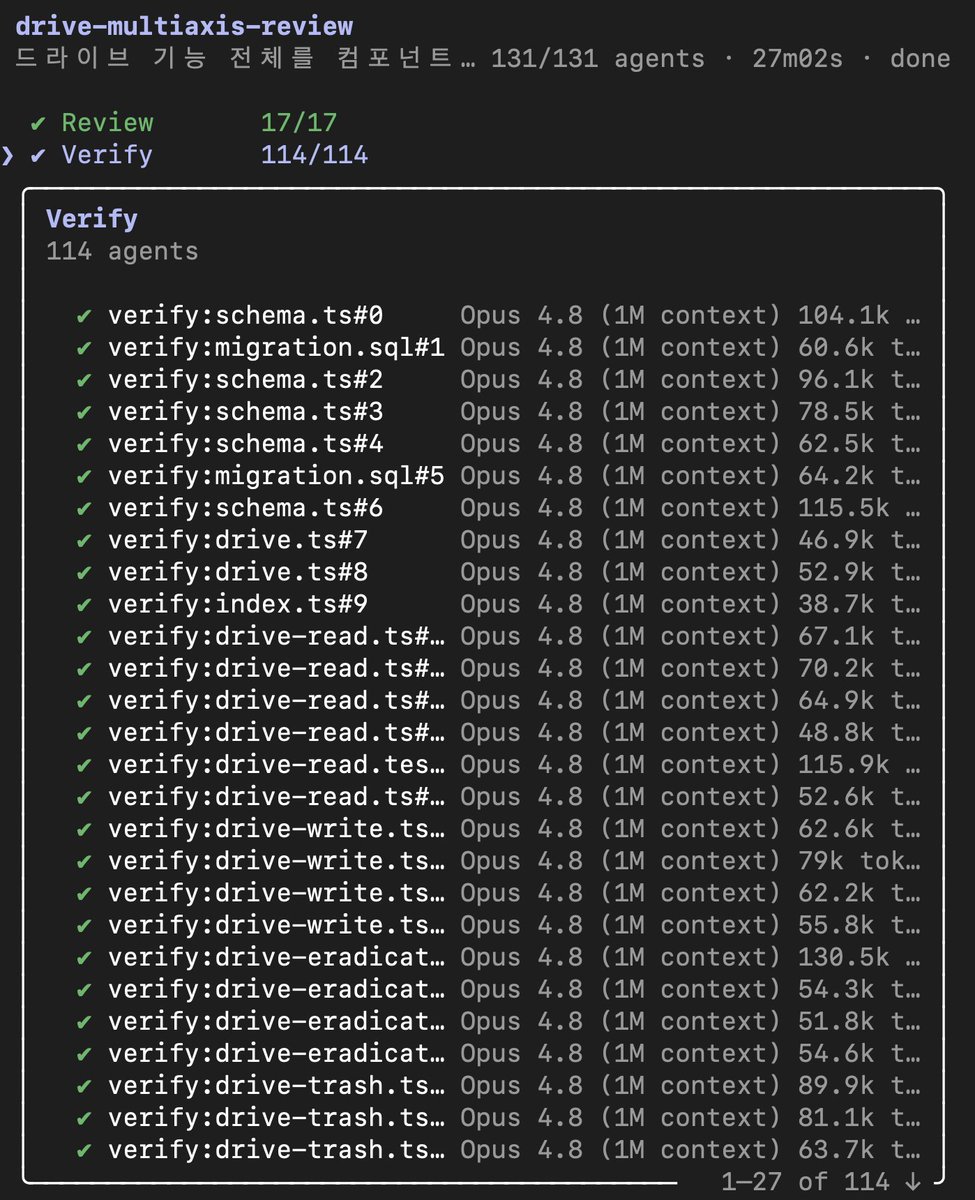Select the drive-read.ts row with 48.8k tokens
This screenshot has width=975, height=1200.
[499, 732]
